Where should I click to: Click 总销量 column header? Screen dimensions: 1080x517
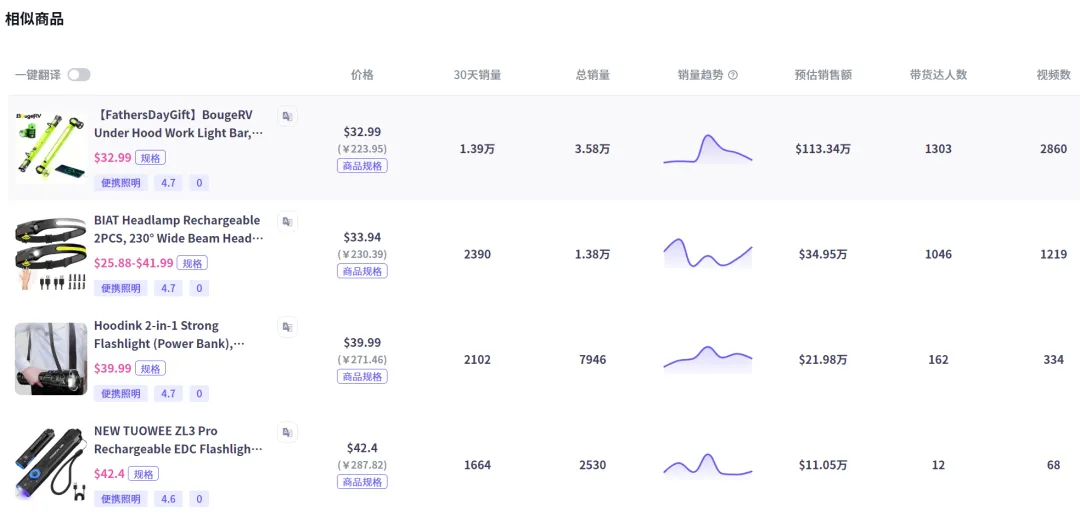coord(593,75)
